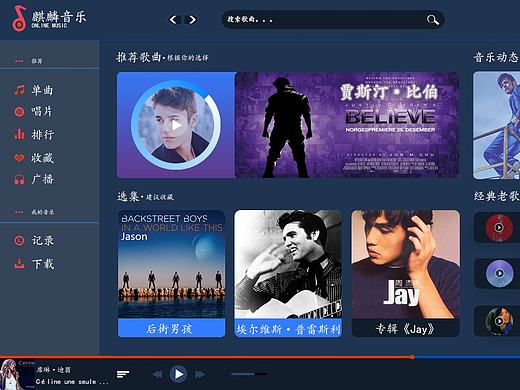Image resolution: width=520 pixels, height=390 pixels.
Task: Open the 广播 (radio) section
Action: coord(42,179)
